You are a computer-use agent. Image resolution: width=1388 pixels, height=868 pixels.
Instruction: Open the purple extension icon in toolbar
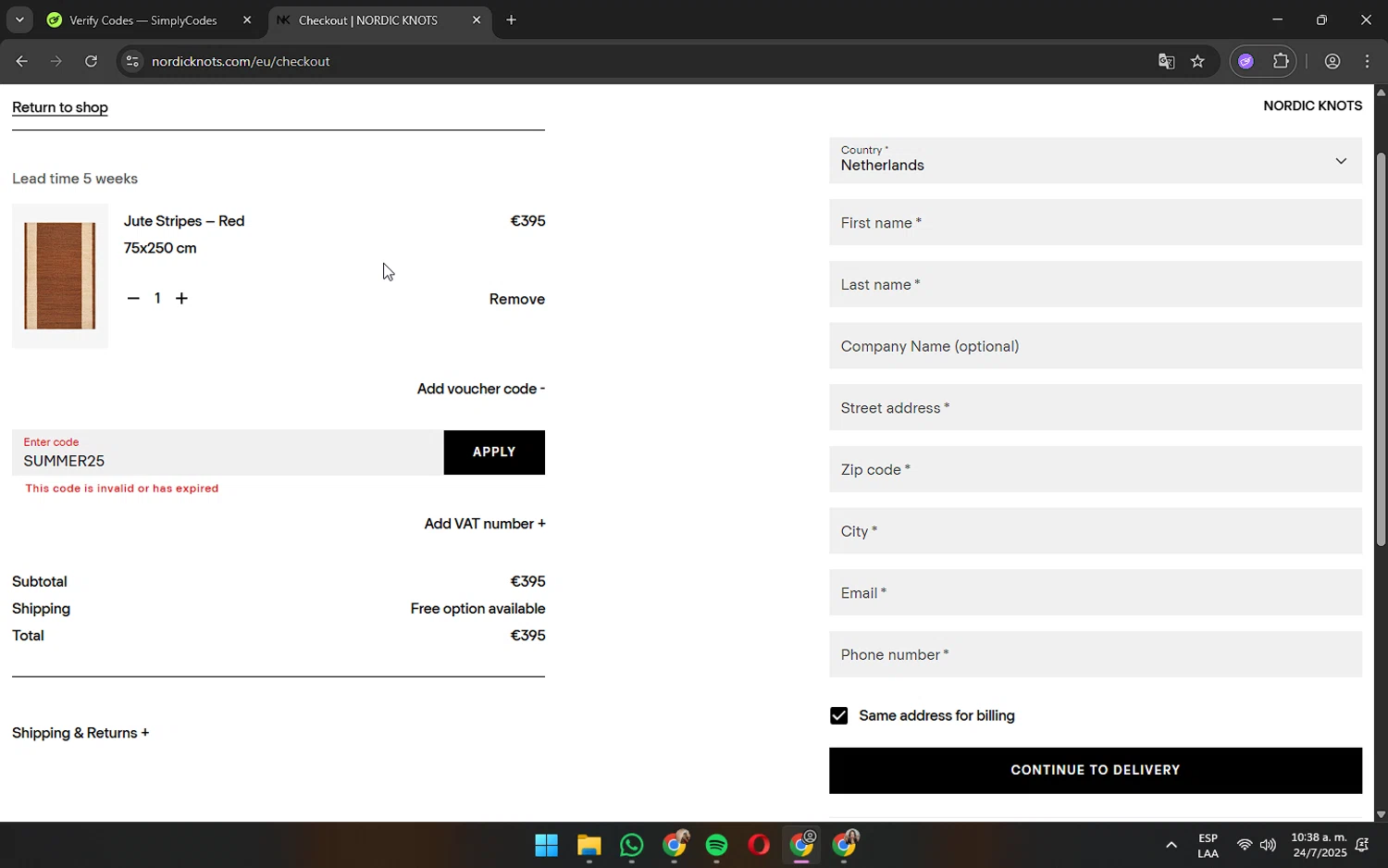coord(1246,61)
